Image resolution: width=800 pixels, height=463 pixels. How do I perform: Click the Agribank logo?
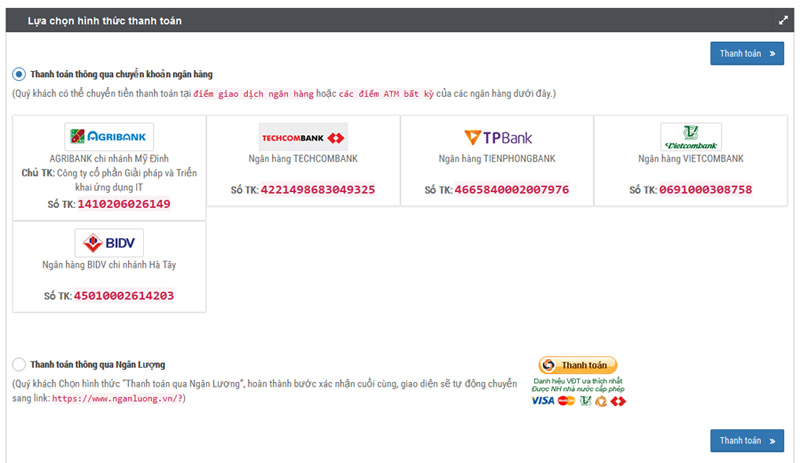109,136
